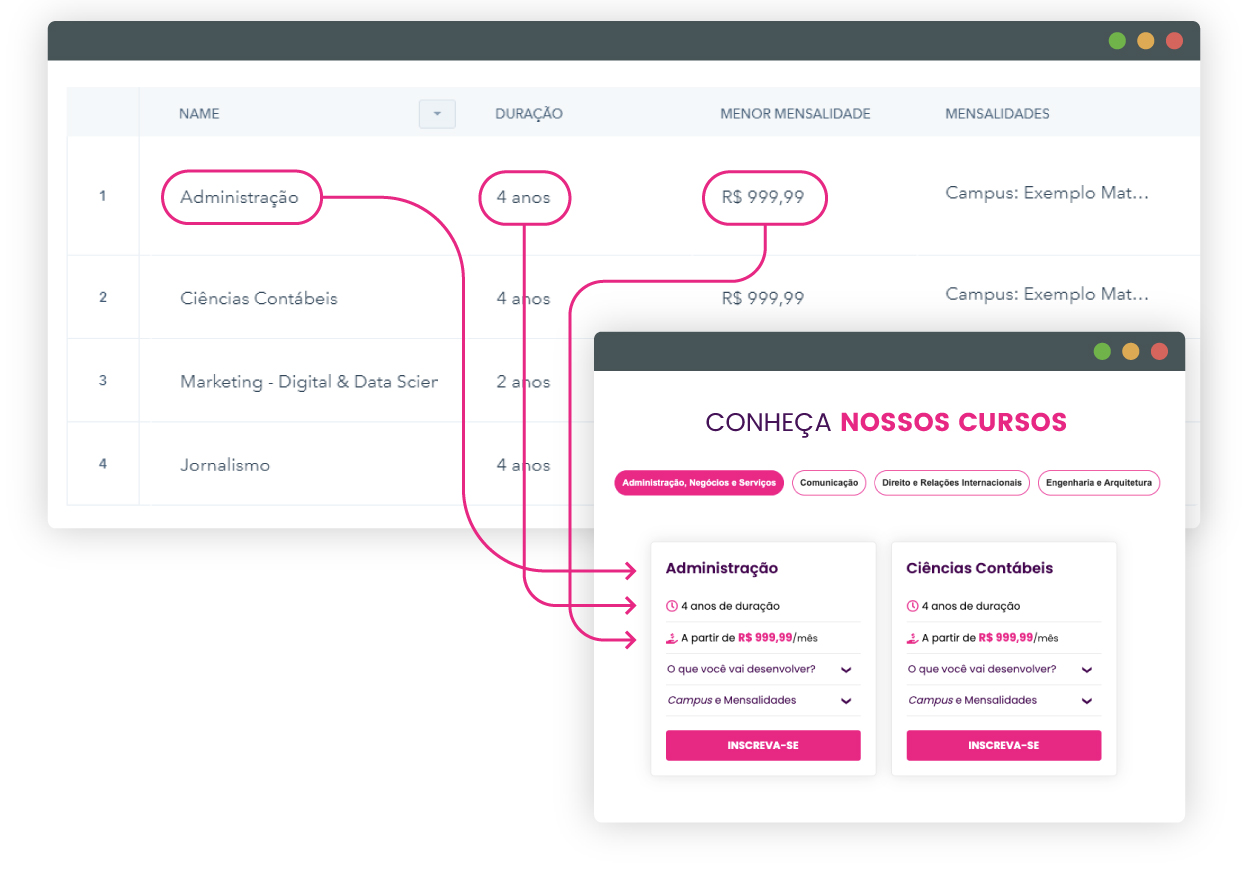
Task: Open the NAME column dropdown arrow
Action: pos(437,114)
